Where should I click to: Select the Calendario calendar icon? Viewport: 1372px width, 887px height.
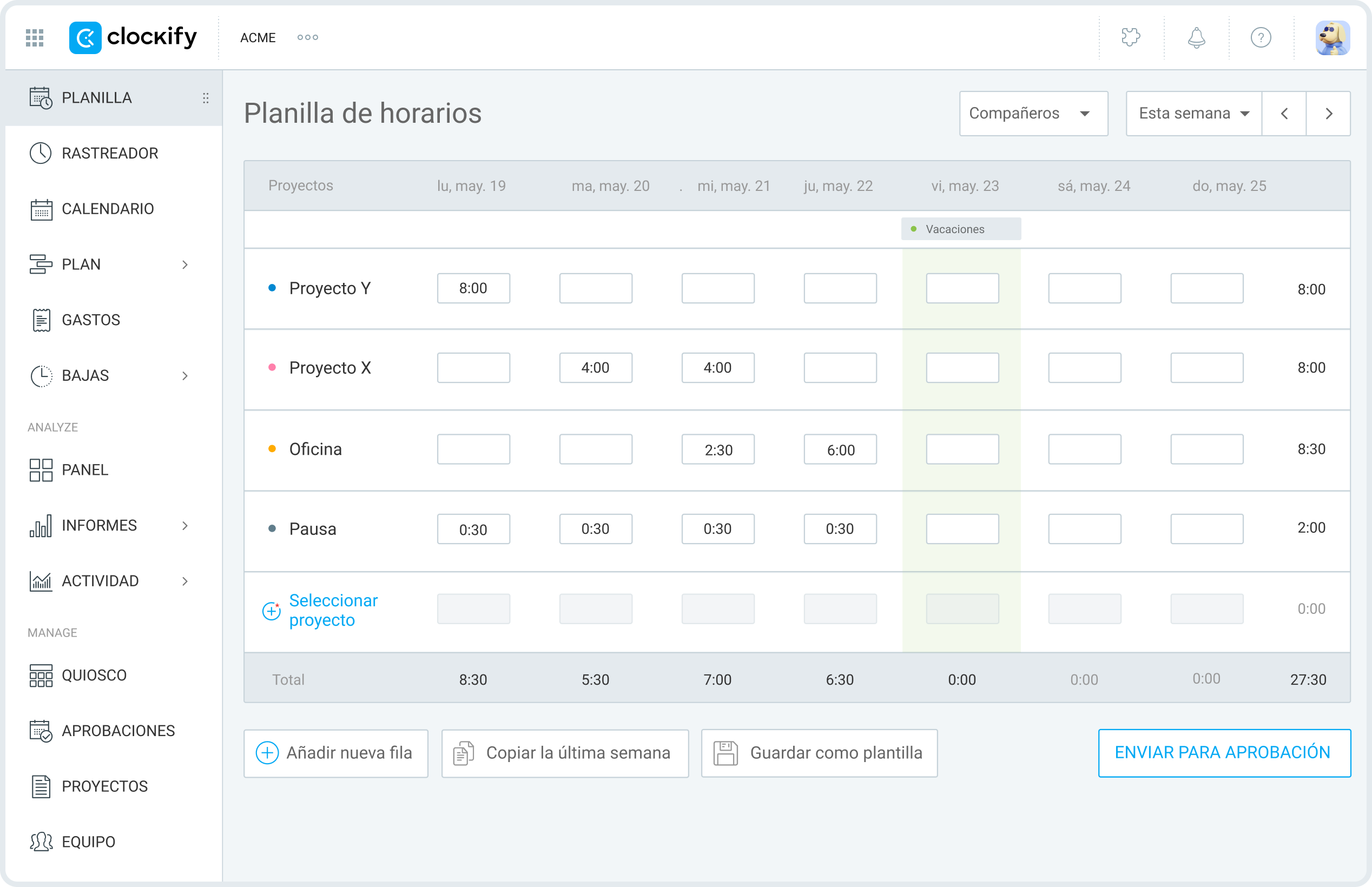pyautogui.click(x=41, y=209)
